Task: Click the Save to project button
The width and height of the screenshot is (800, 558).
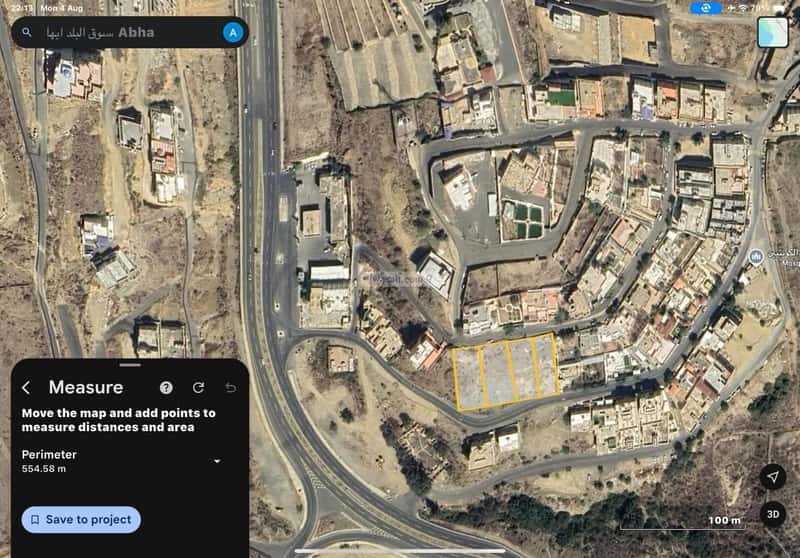Action: [x=81, y=520]
